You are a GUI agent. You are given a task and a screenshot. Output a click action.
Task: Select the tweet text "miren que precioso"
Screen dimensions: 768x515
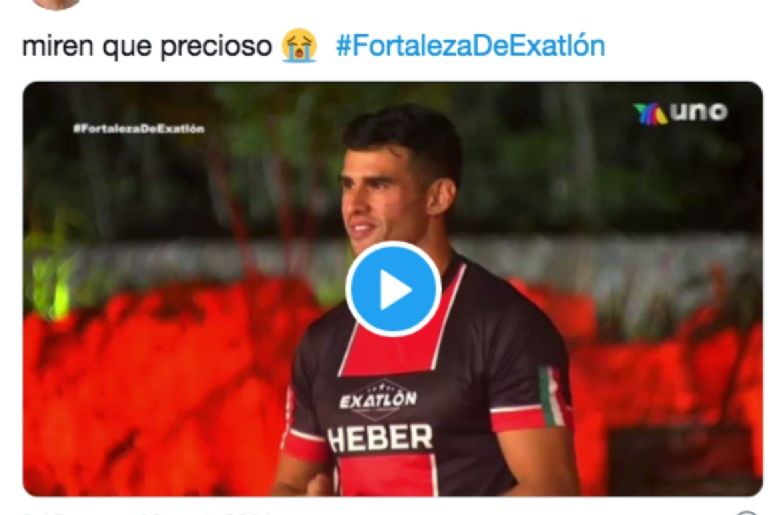147,47
